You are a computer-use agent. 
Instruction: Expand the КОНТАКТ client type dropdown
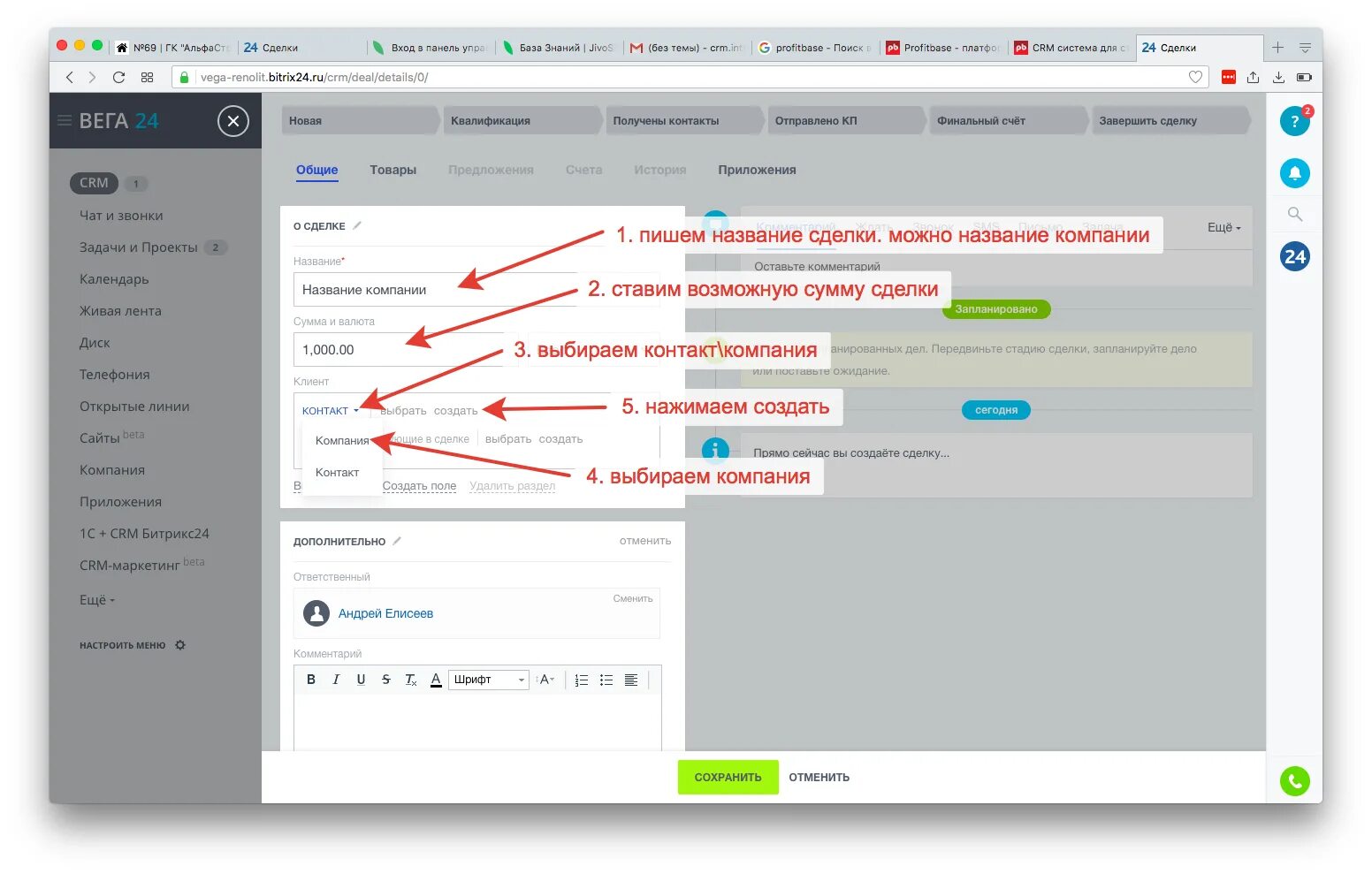click(330, 411)
